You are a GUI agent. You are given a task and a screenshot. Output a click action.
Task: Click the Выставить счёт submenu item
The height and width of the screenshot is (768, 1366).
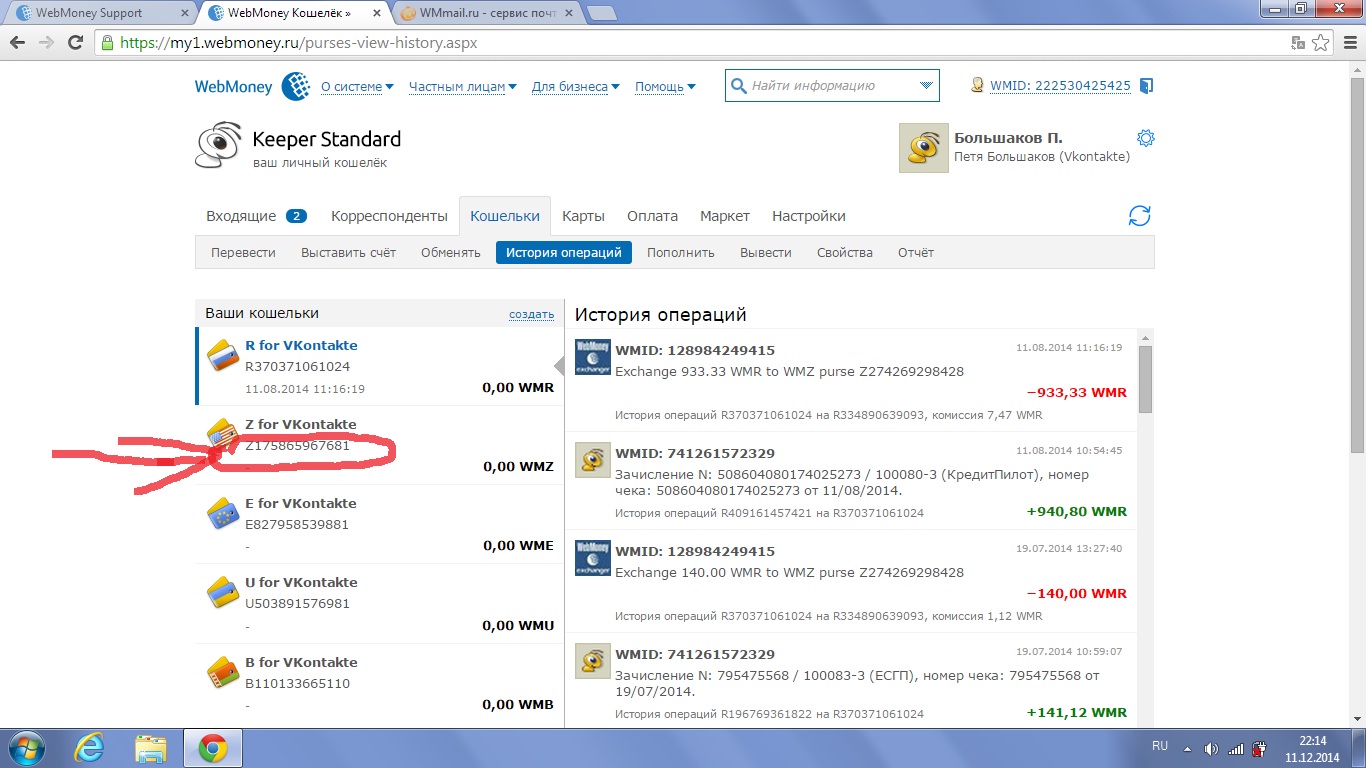point(348,253)
